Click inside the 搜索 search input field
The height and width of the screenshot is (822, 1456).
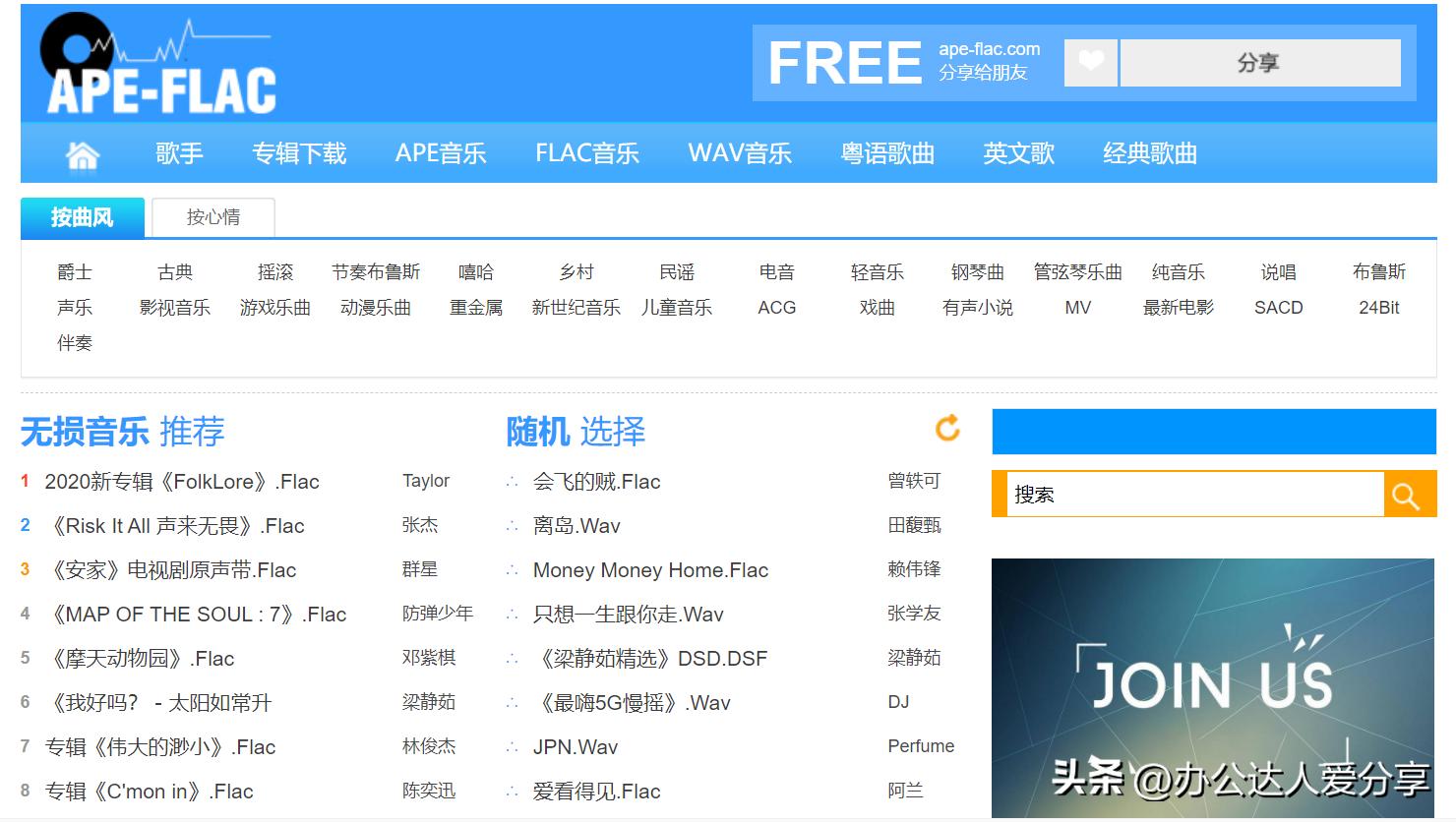click(1190, 495)
